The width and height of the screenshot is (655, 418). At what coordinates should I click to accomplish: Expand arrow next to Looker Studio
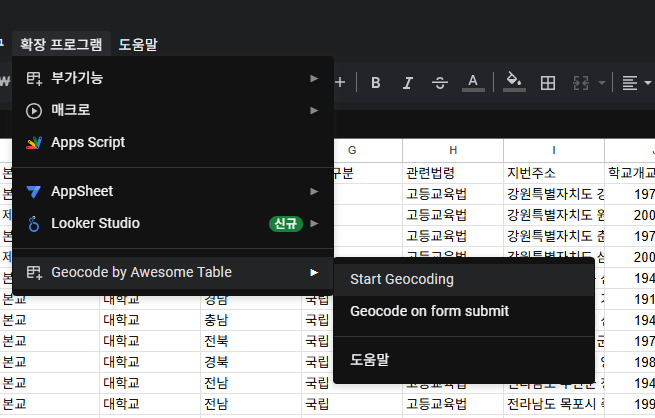pos(314,223)
